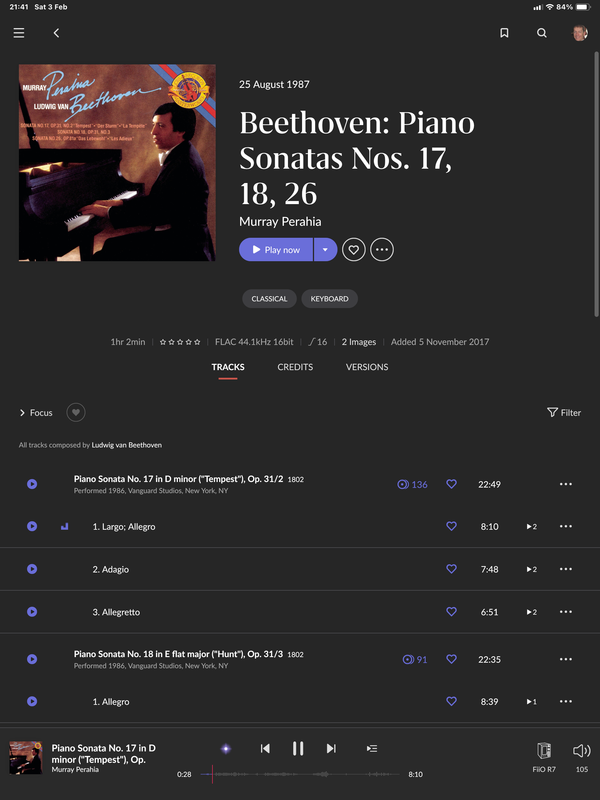Viewport: 600px width, 800px height.
Task: Open more options for the 3. Allegretto track
Action: pyautogui.click(x=566, y=611)
